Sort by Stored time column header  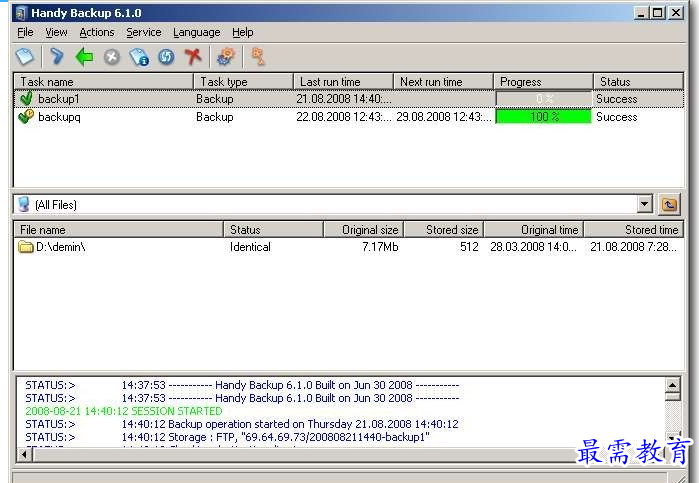coord(633,230)
